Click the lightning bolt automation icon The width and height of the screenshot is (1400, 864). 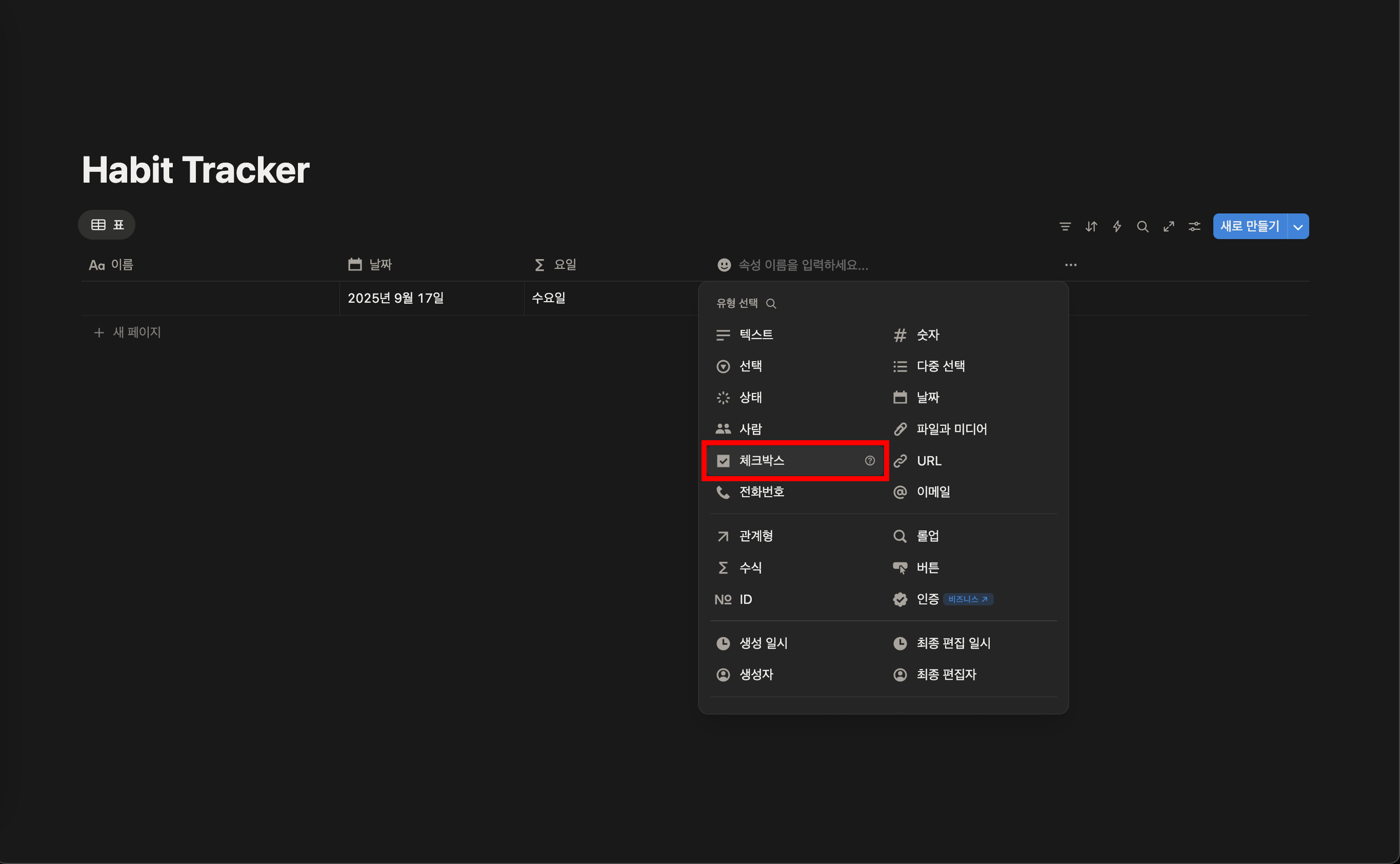[1117, 226]
